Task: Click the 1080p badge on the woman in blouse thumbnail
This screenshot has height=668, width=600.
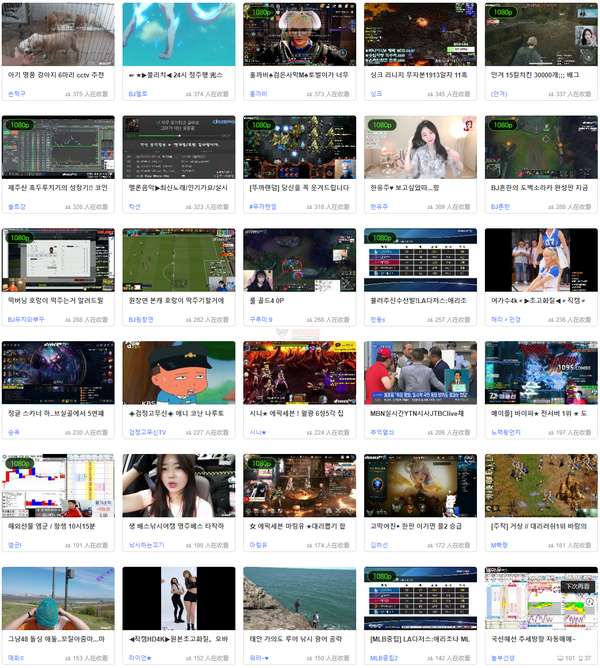Action: (382, 125)
